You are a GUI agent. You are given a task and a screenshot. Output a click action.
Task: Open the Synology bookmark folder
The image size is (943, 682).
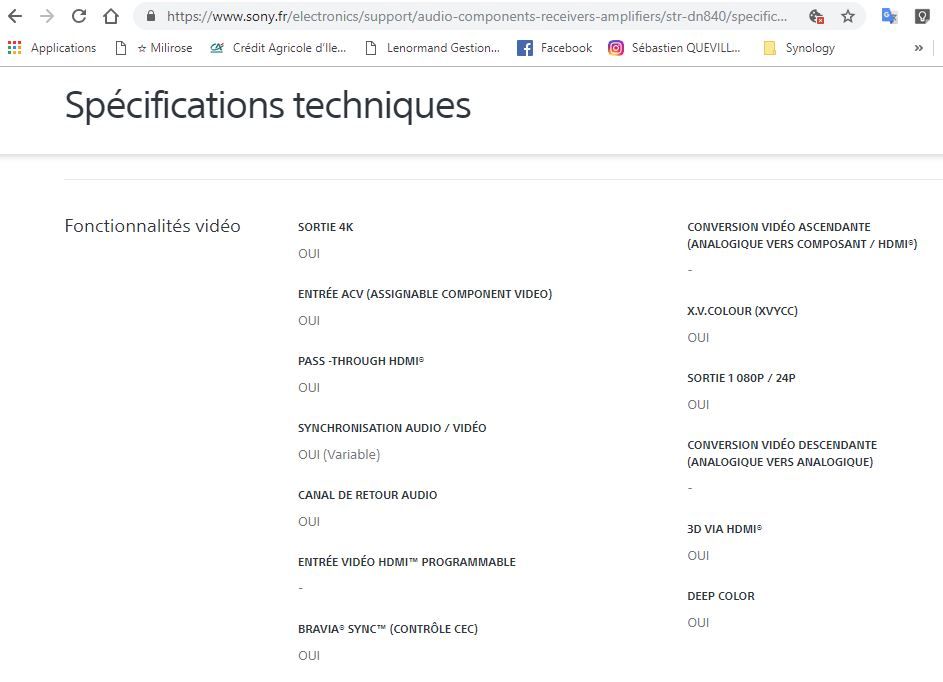798,48
